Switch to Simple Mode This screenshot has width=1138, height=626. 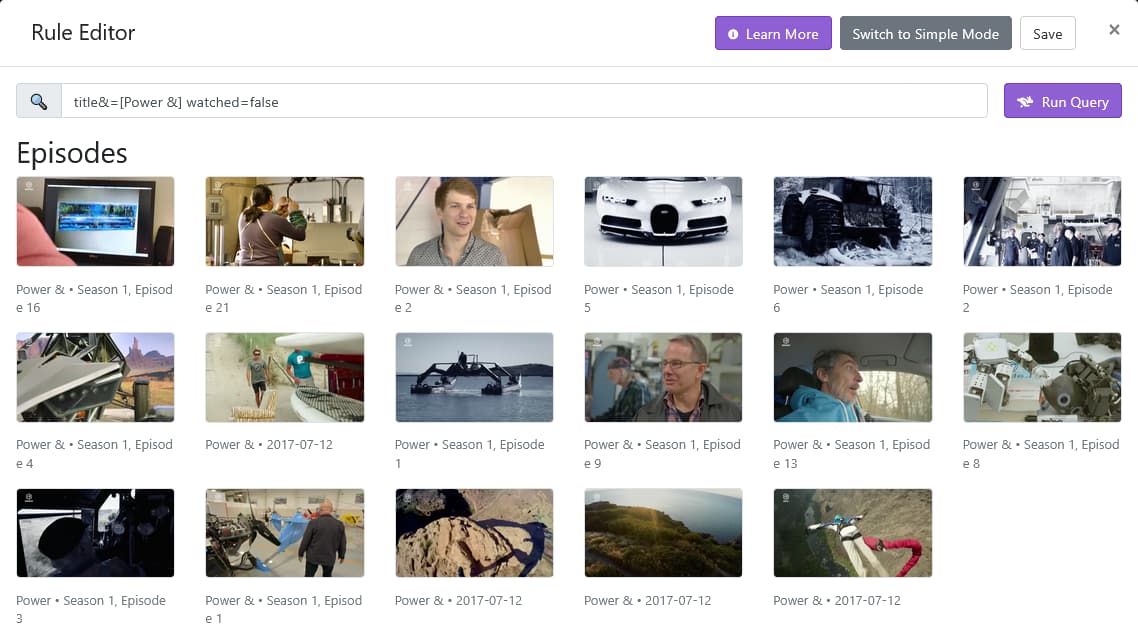pos(925,34)
